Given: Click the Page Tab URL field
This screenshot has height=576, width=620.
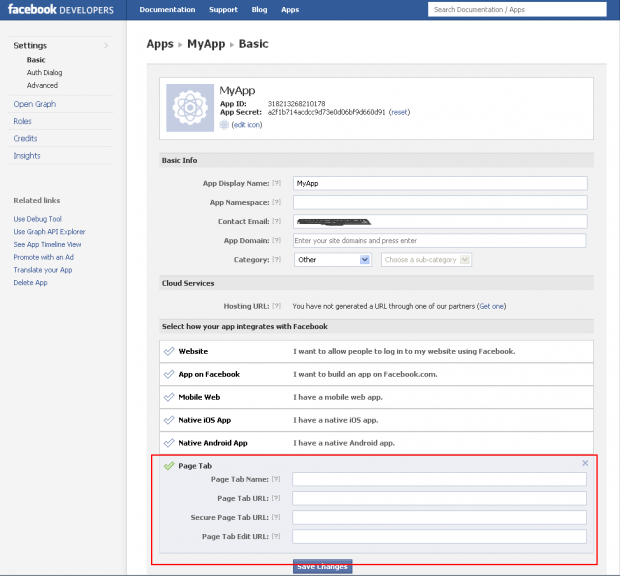Looking at the screenshot, I should [x=439, y=498].
